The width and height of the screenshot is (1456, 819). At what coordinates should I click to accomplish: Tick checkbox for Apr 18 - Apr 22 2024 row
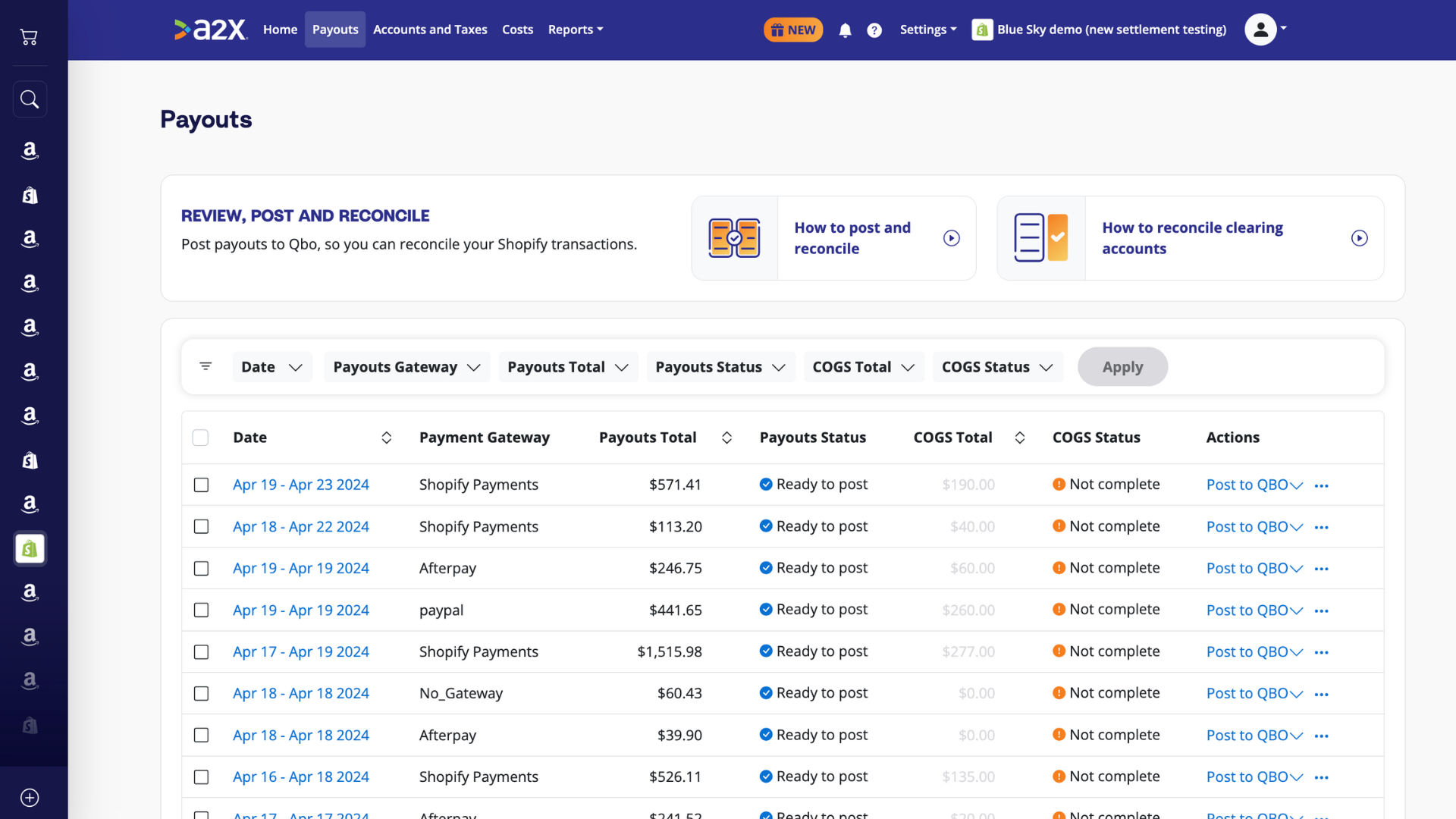(x=201, y=526)
